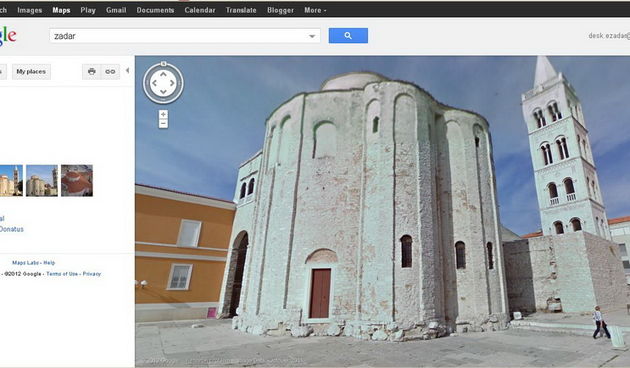
Task: Open Calendar in top bar
Action: (x=200, y=10)
